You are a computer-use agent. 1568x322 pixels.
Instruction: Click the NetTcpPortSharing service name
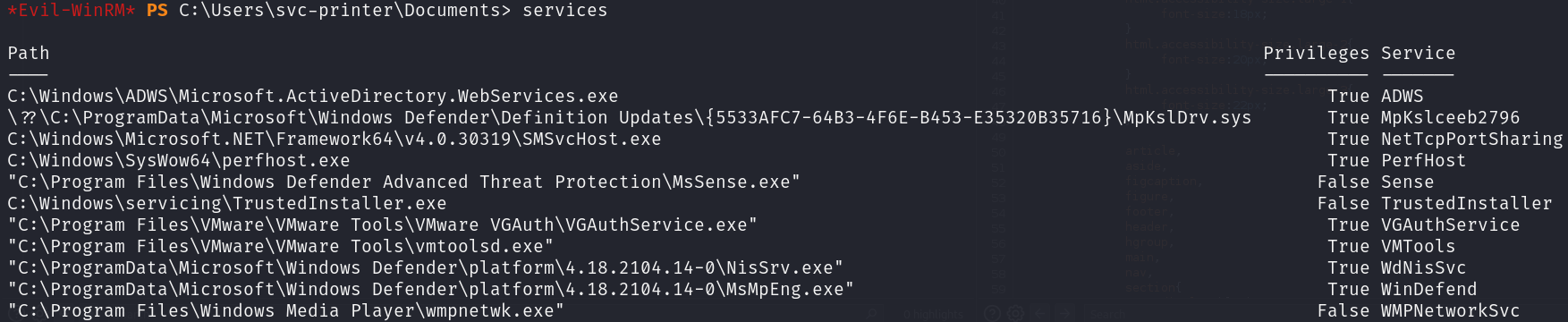click(x=1472, y=140)
